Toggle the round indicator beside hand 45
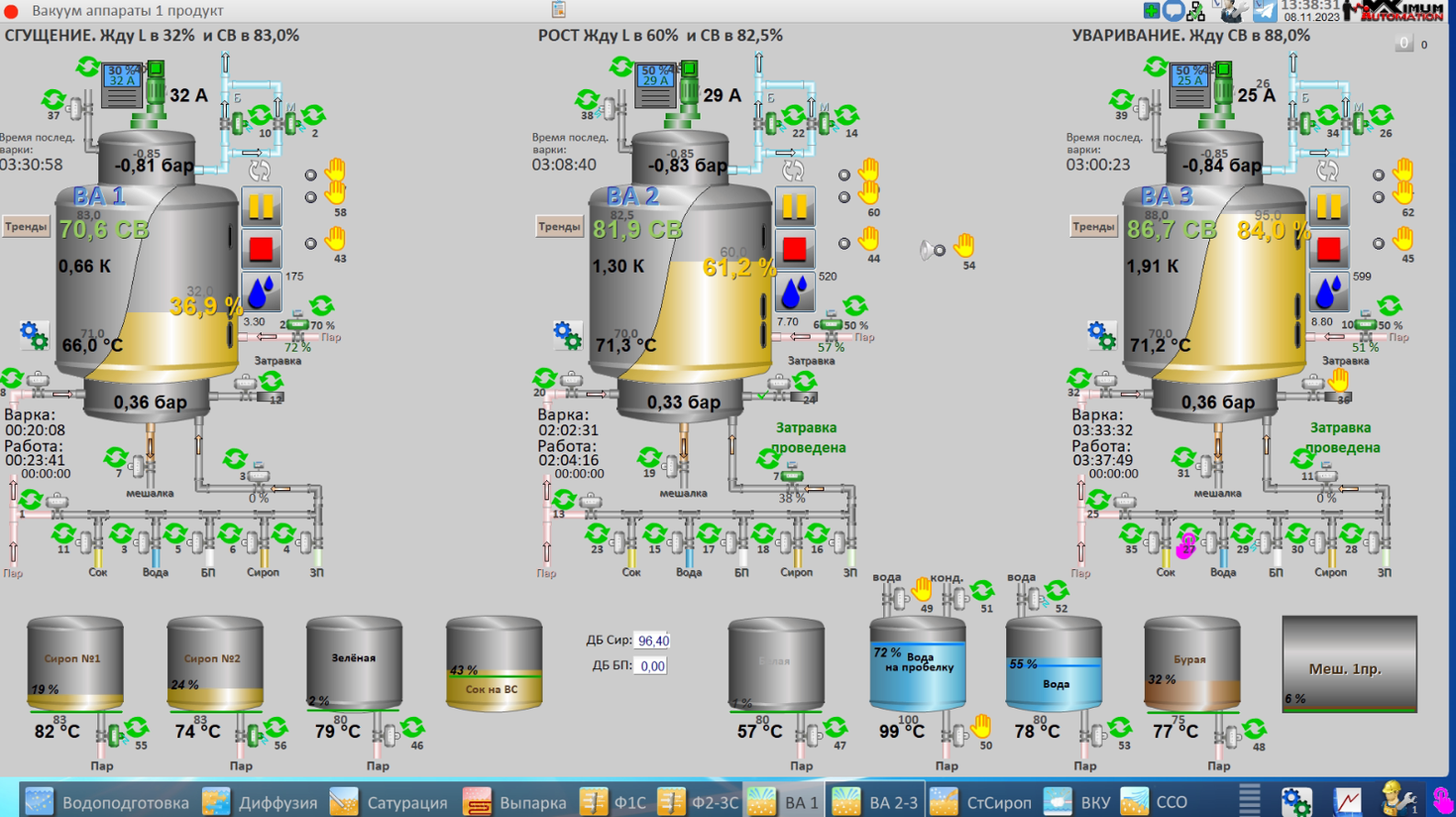 (1379, 244)
